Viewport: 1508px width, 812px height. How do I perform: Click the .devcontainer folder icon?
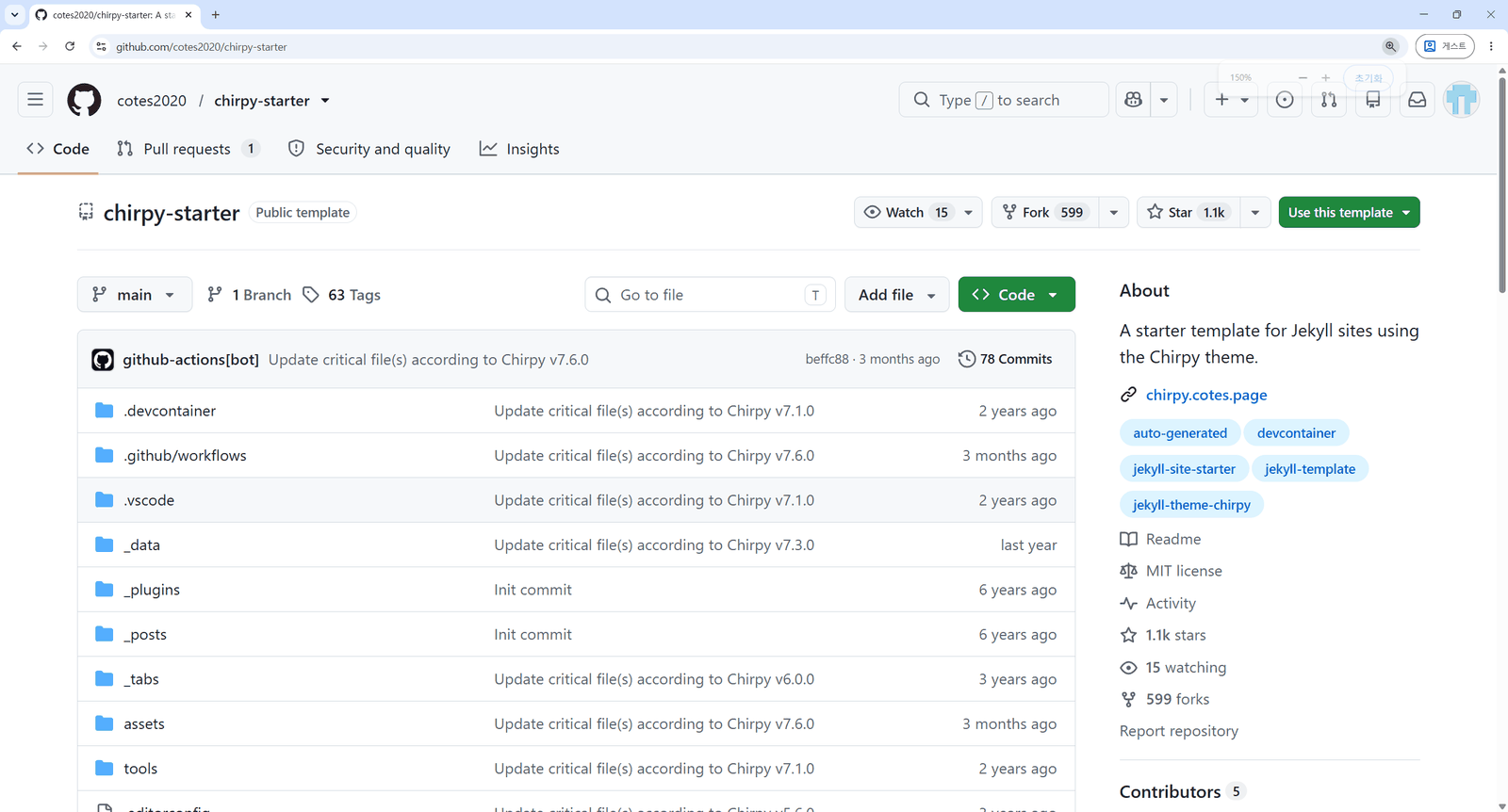click(105, 411)
